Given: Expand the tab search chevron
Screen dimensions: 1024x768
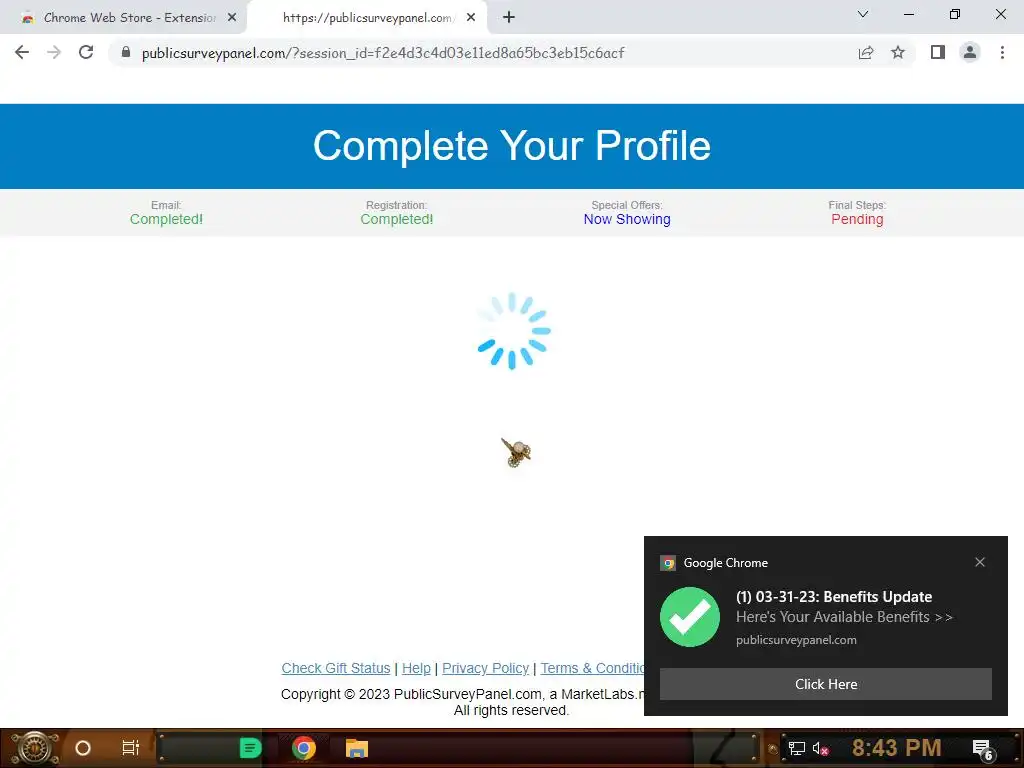Looking at the screenshot, I should [x=863, y=14].
